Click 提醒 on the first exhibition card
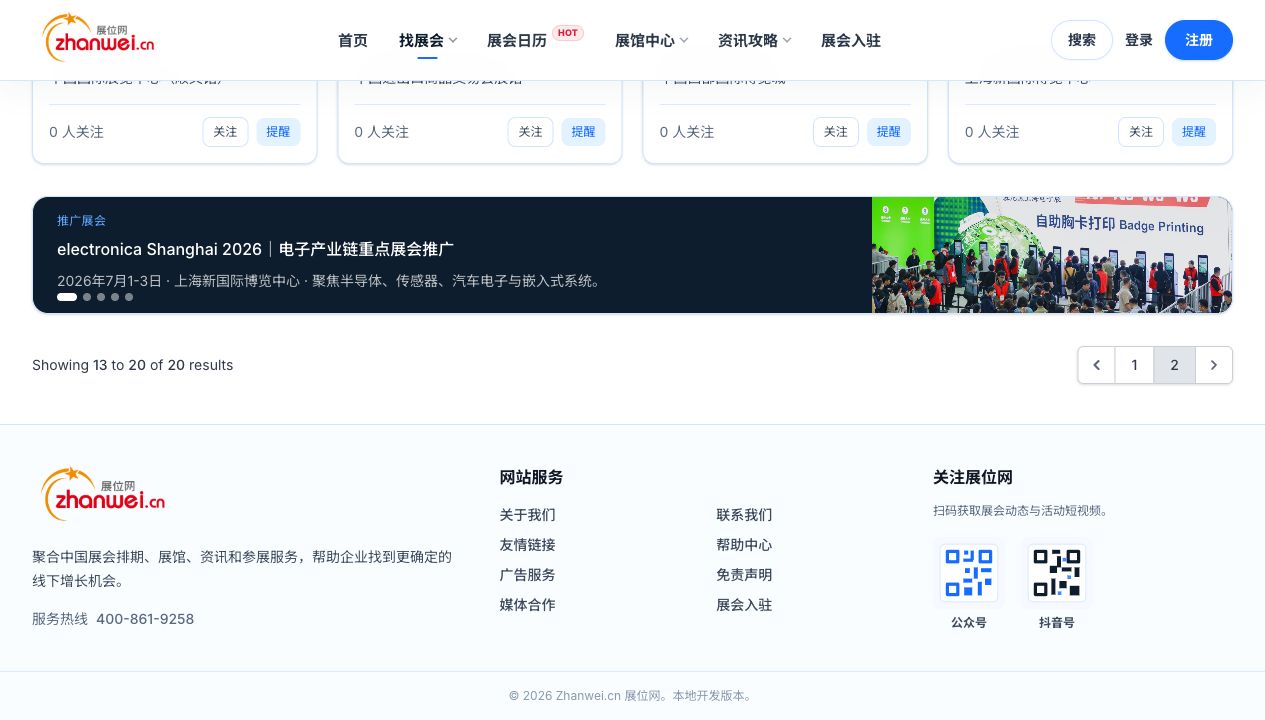The image size is (1265, 720). 278,132
